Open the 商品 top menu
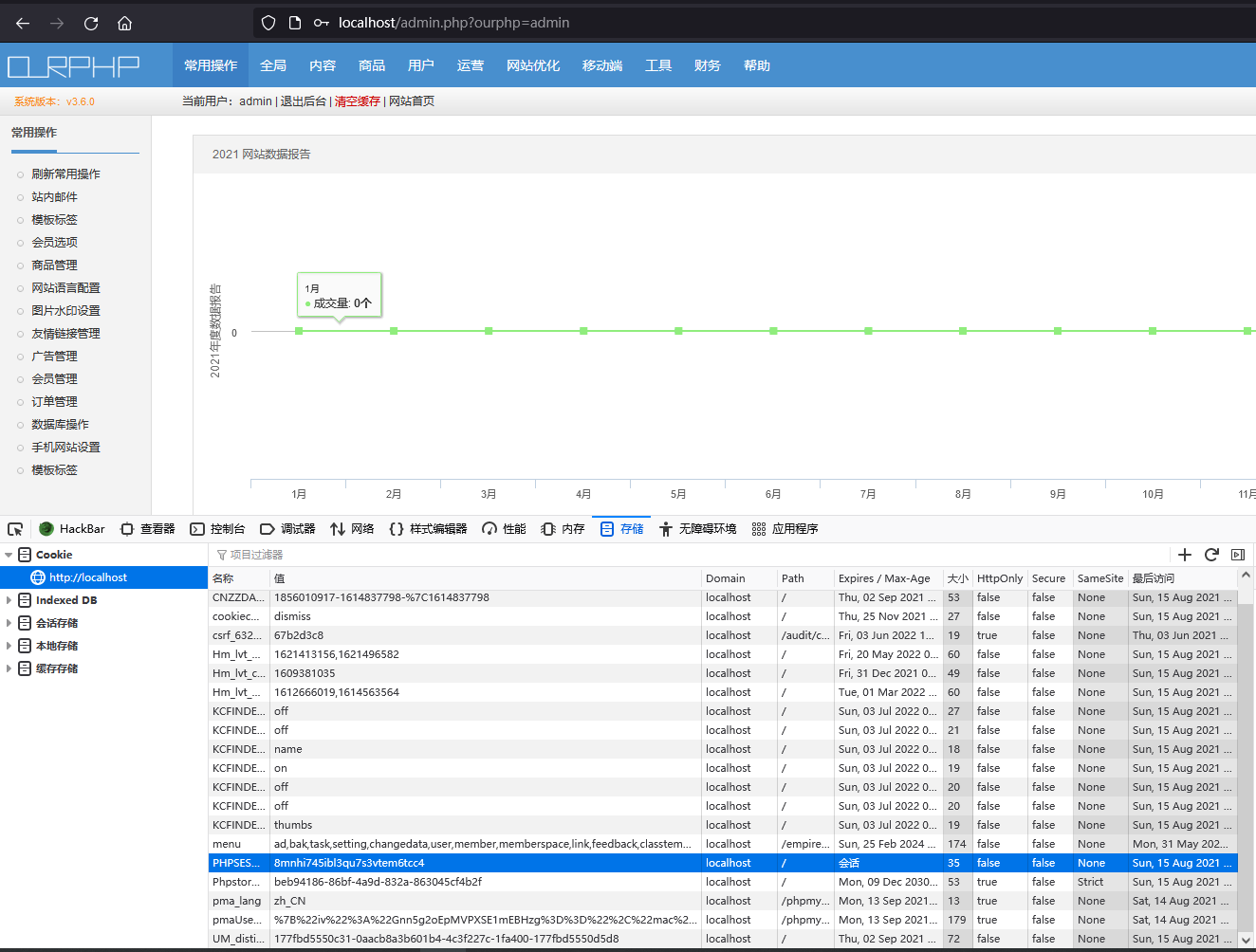The width and height of the screenshot is (1256, 952). click(372, 65)
